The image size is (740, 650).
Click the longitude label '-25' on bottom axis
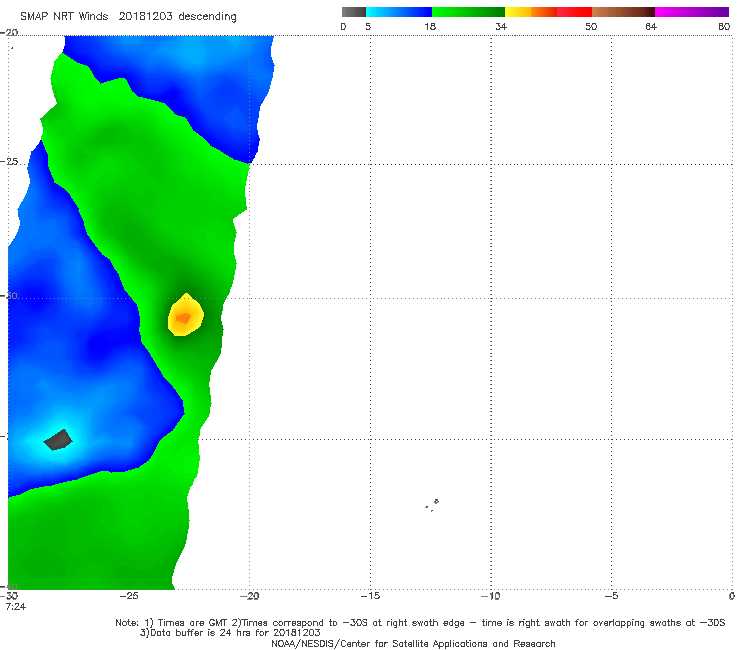point(129,596)
